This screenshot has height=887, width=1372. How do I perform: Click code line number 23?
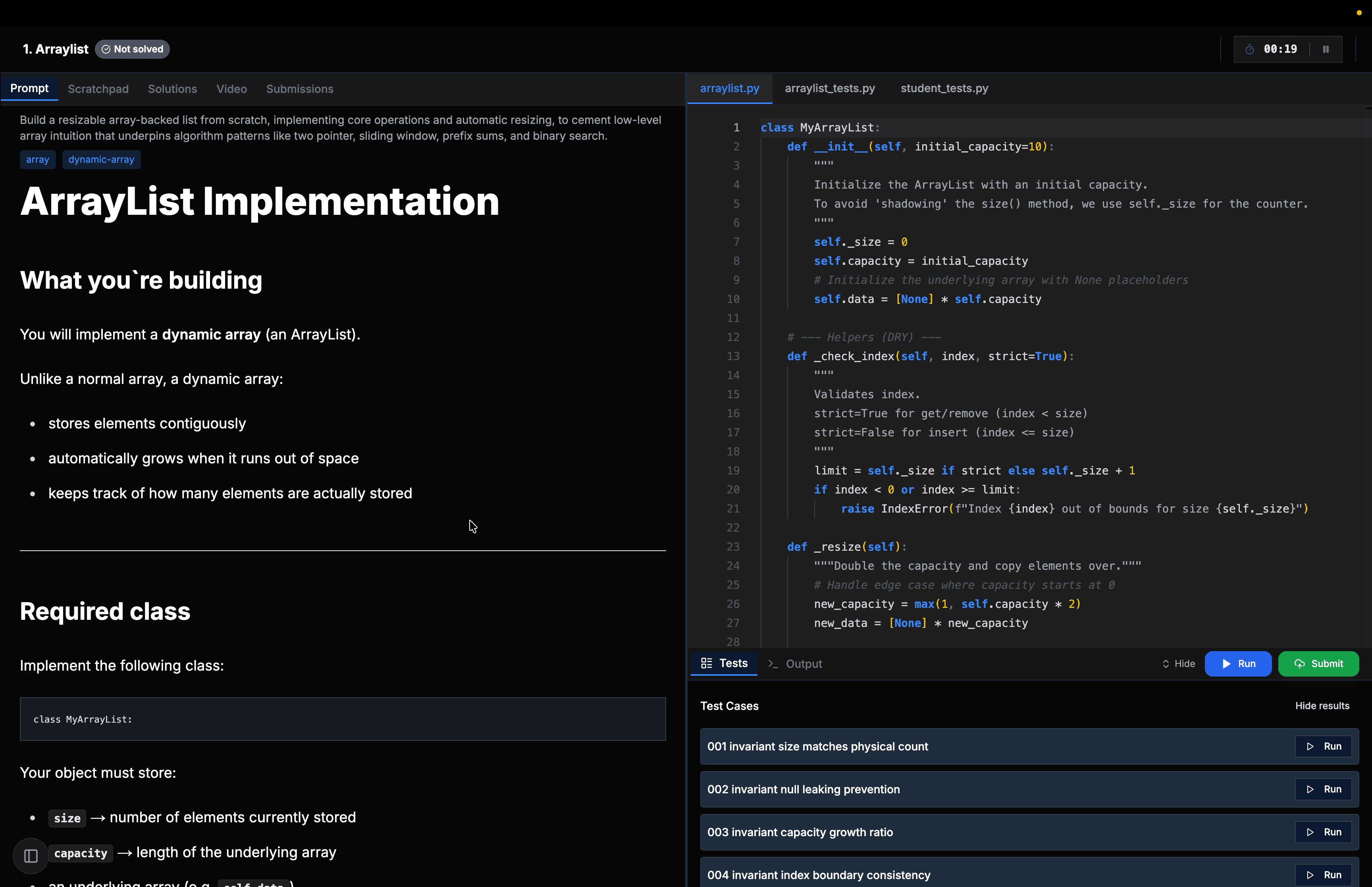(x=732, y=547)
